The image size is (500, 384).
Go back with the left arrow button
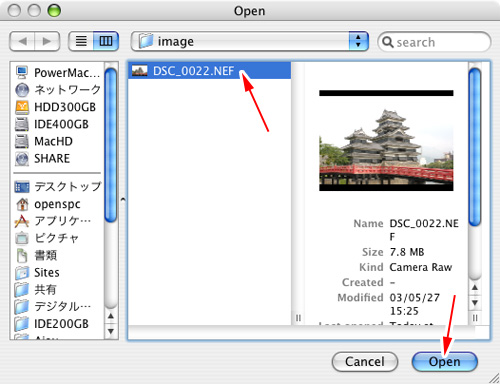pos(22,41)
